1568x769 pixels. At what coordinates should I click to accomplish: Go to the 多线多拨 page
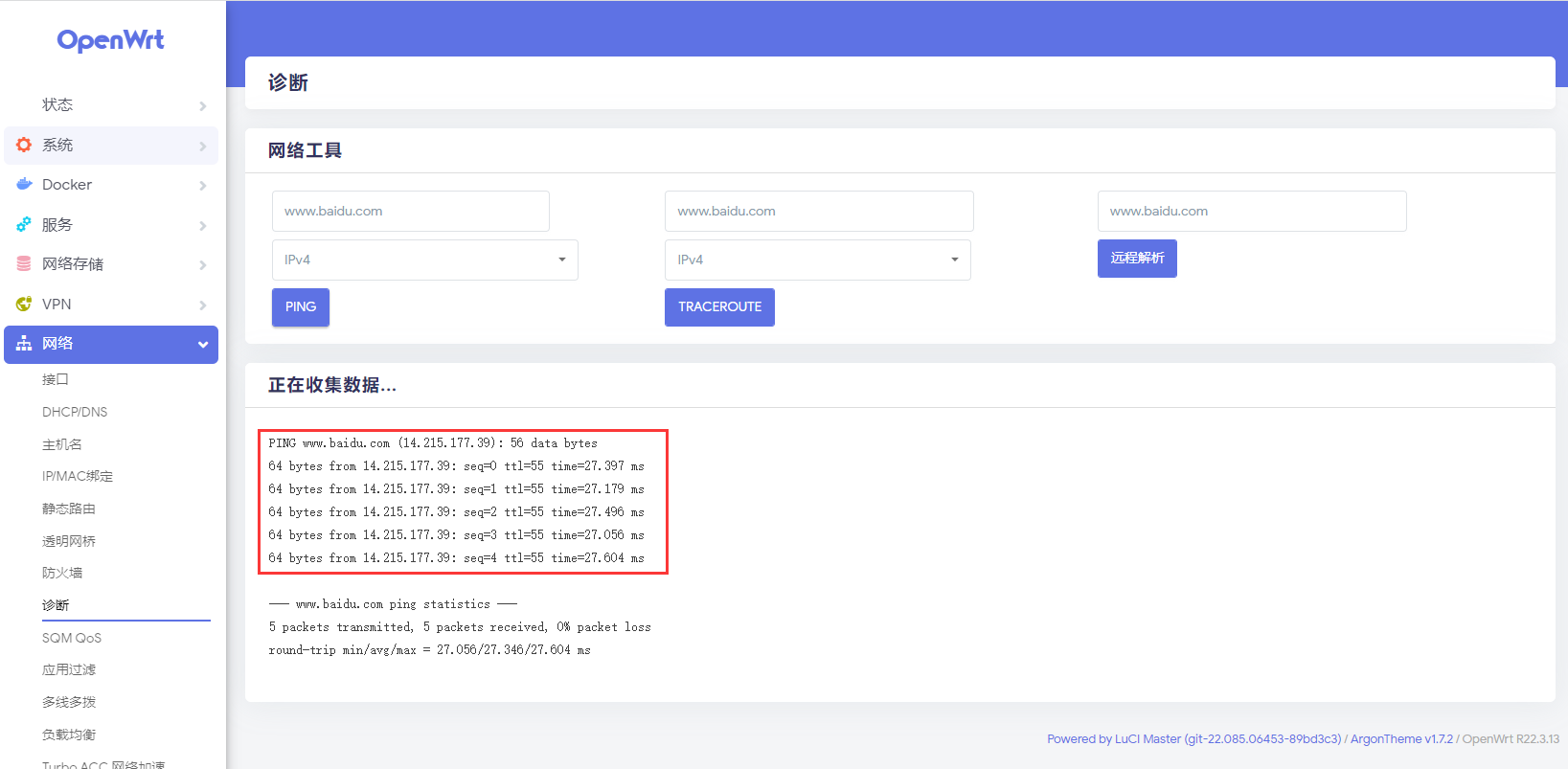point(69,702)
